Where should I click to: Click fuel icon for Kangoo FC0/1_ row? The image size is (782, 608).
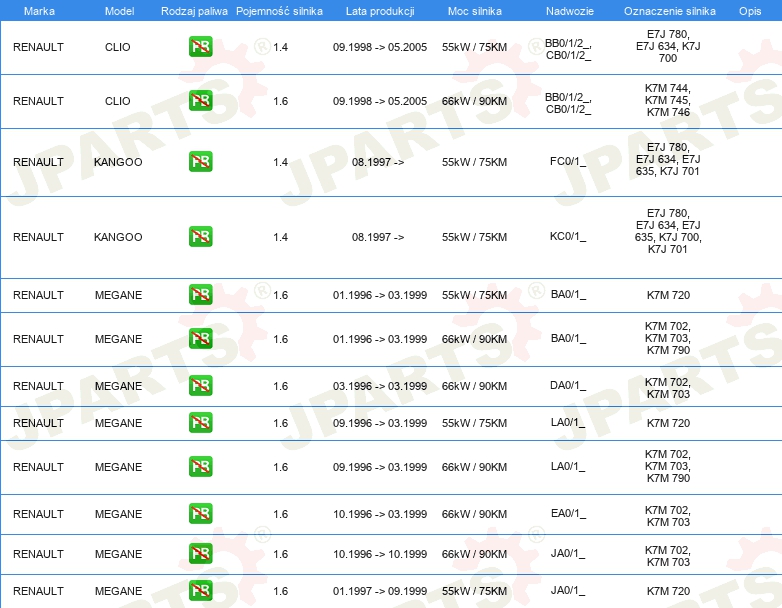click(200, 162)
